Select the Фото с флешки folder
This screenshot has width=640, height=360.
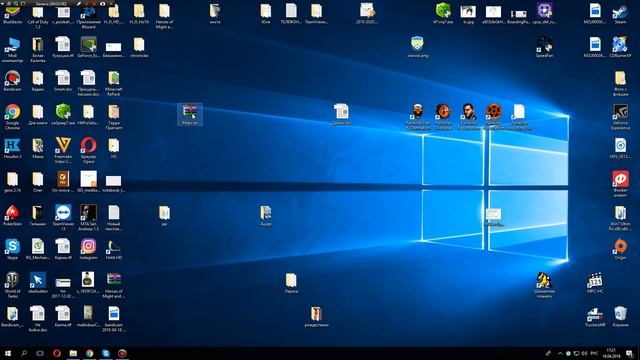620,83
